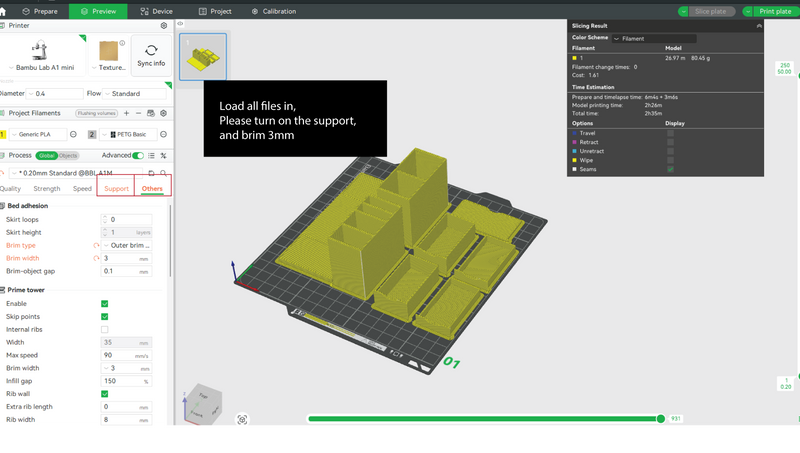
Task: Open AMS filament sync icon in Project Filaments
Action: (151, 113)
